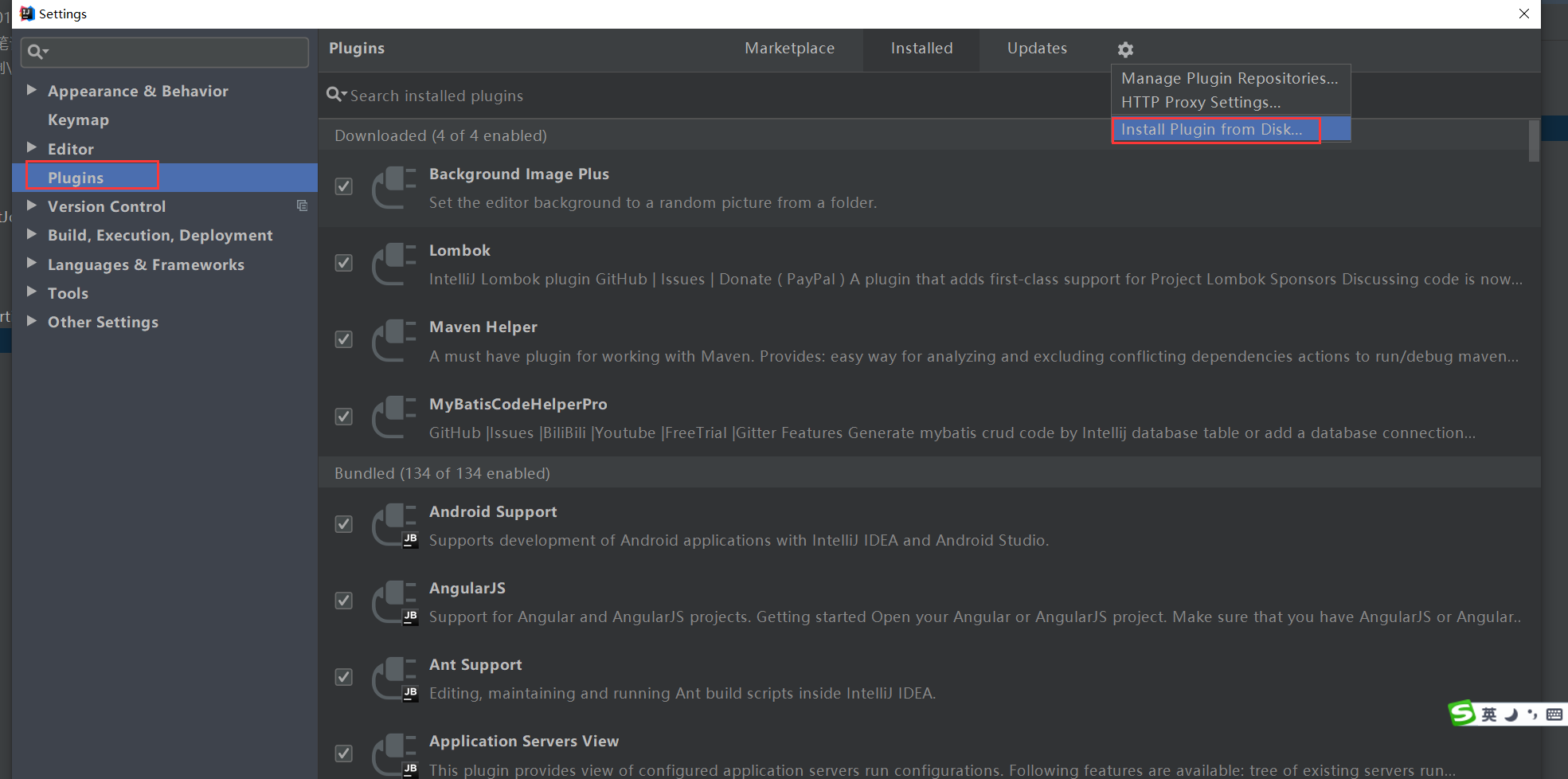Open HTTP Proxy Settings menu item
1568x779 pixels.
1230,102
